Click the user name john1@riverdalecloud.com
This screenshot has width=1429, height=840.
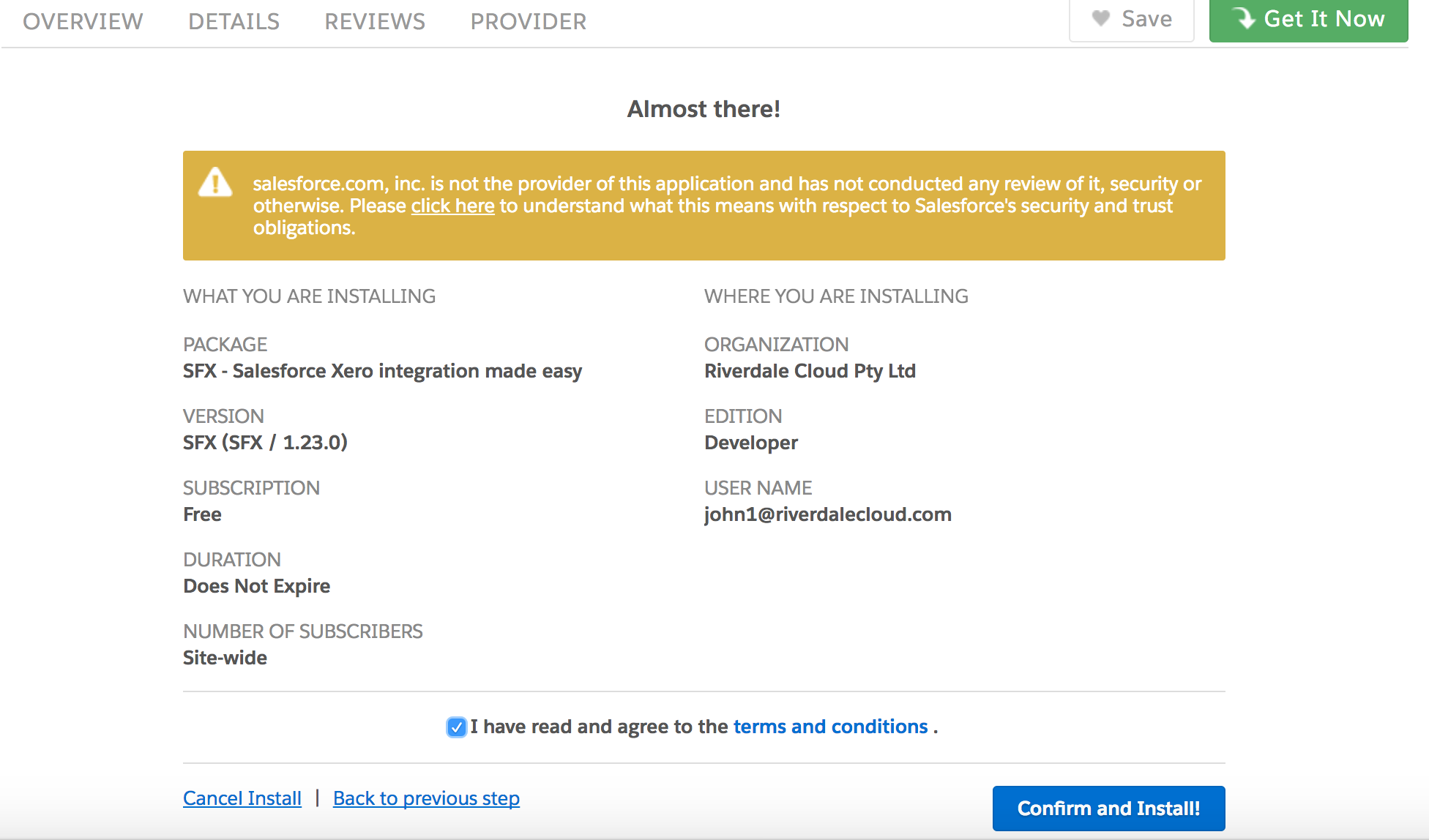[828, 514]
